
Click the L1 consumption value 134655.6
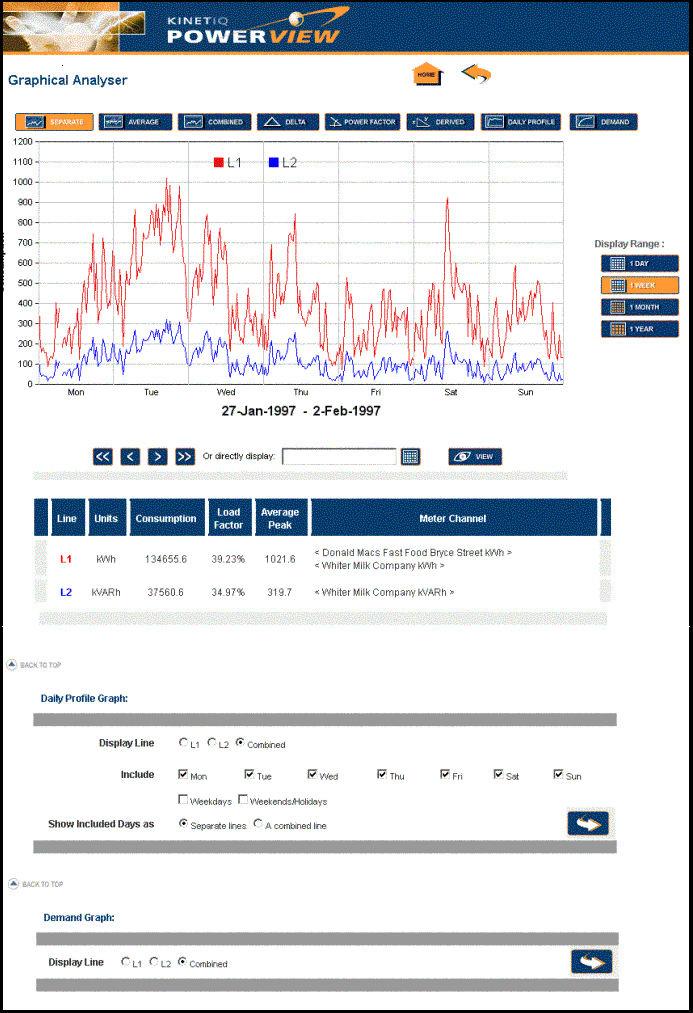pyautogui.click(x=166, y=559)
